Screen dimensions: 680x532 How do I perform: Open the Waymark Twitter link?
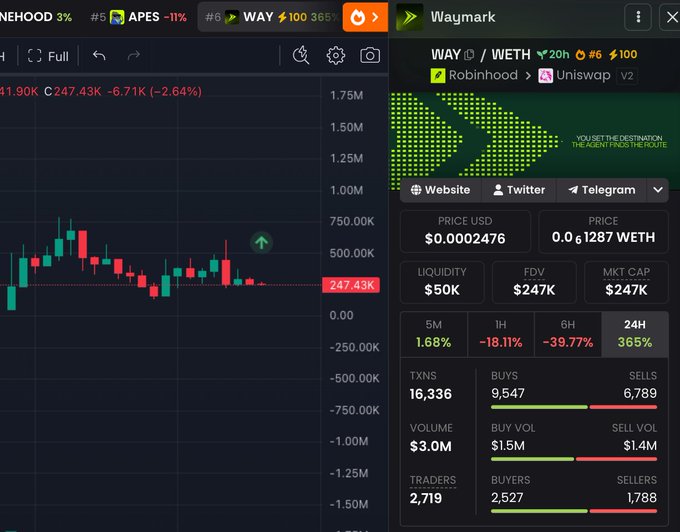click(519, 190)
